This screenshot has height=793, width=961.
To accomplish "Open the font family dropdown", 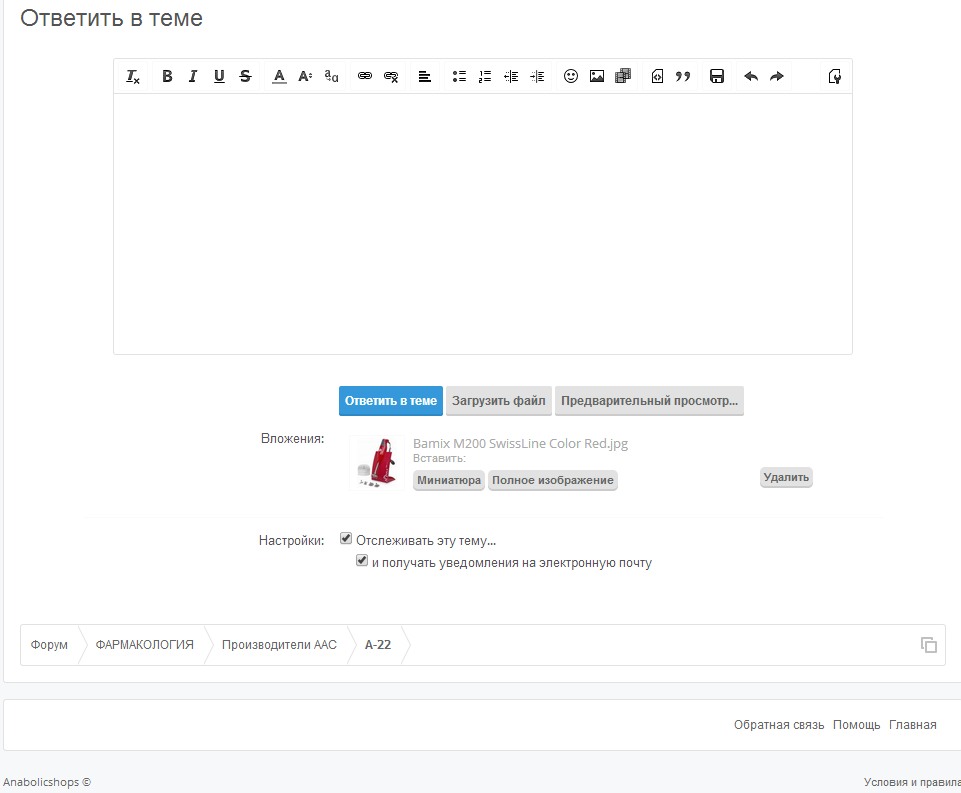I will coord(332,76).
